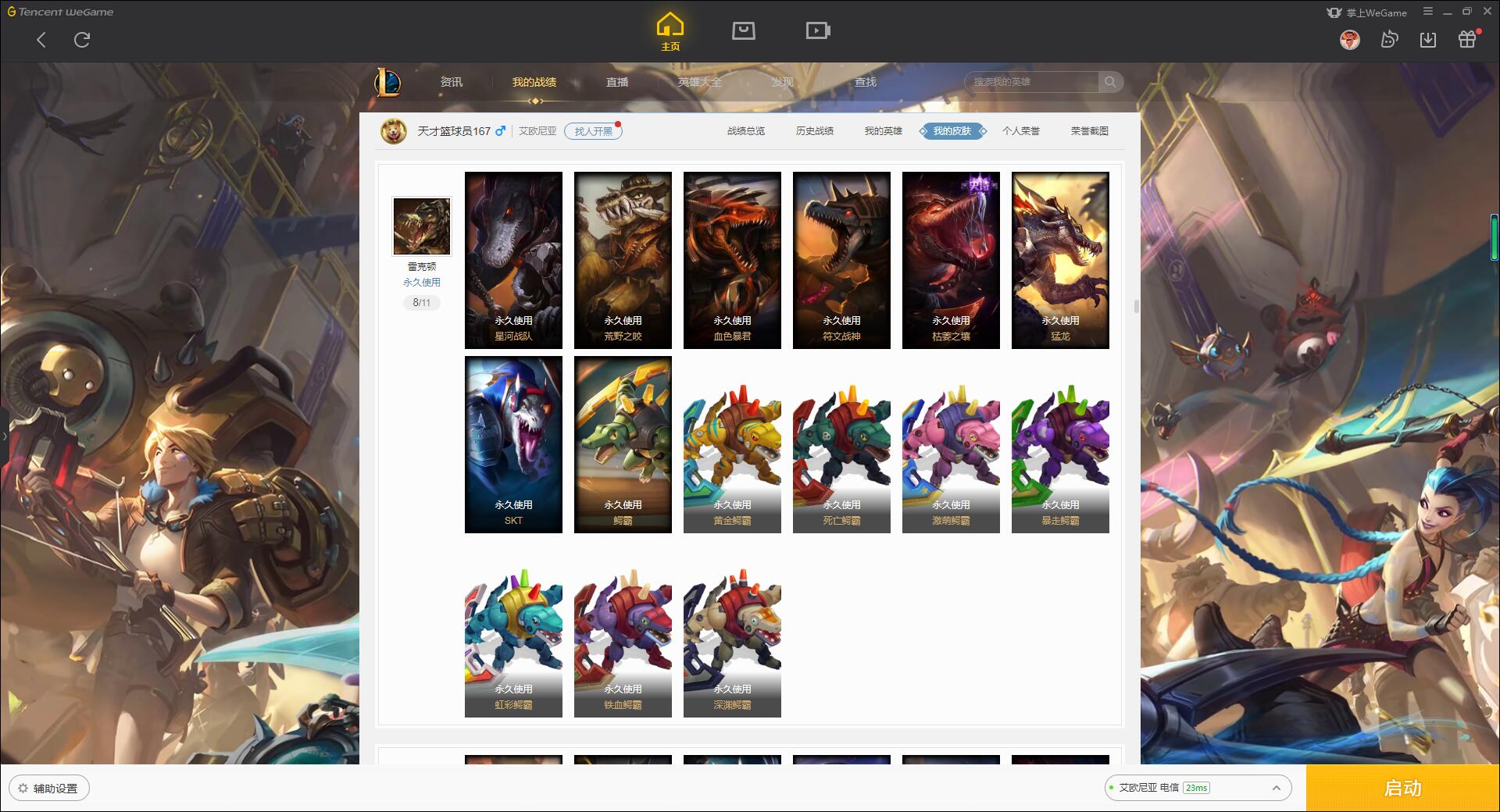This screenshot has width=1500, height=812.
Task: Open the SKT skin card
Action: (x=513, y=444)
